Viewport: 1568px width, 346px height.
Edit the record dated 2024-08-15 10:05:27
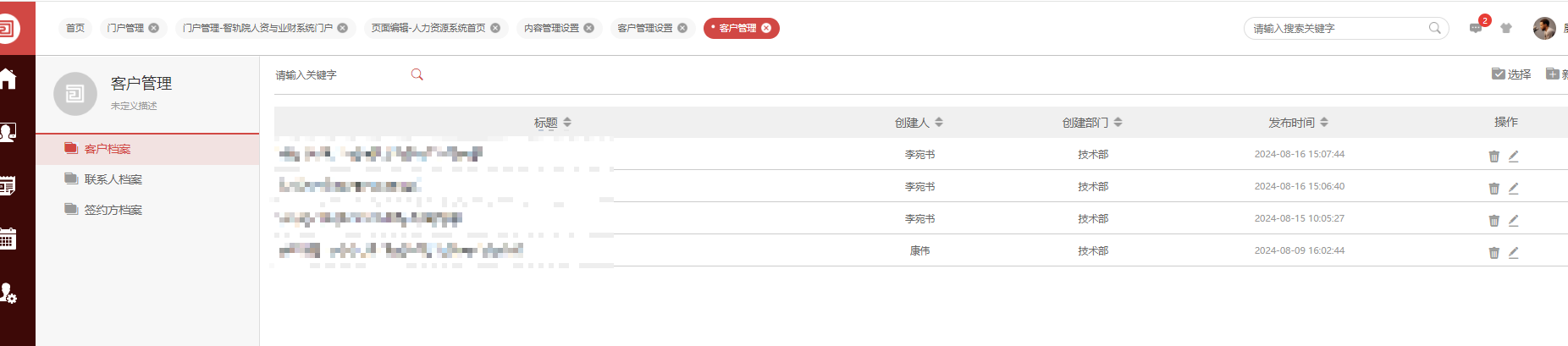(1513, 220)
